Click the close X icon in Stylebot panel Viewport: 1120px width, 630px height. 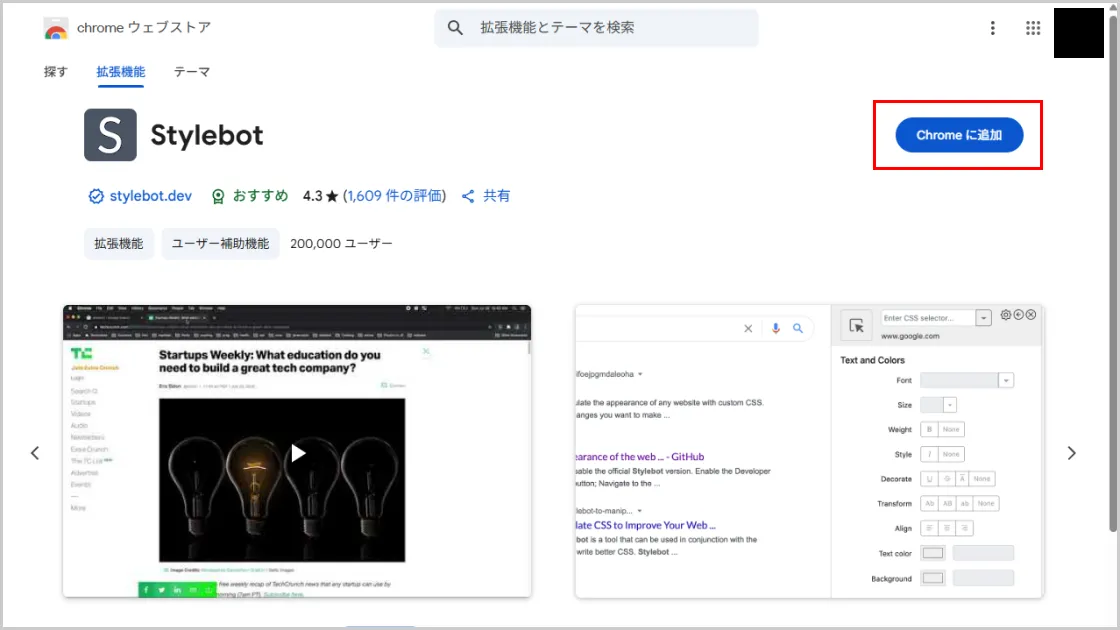coord(1031,315)
